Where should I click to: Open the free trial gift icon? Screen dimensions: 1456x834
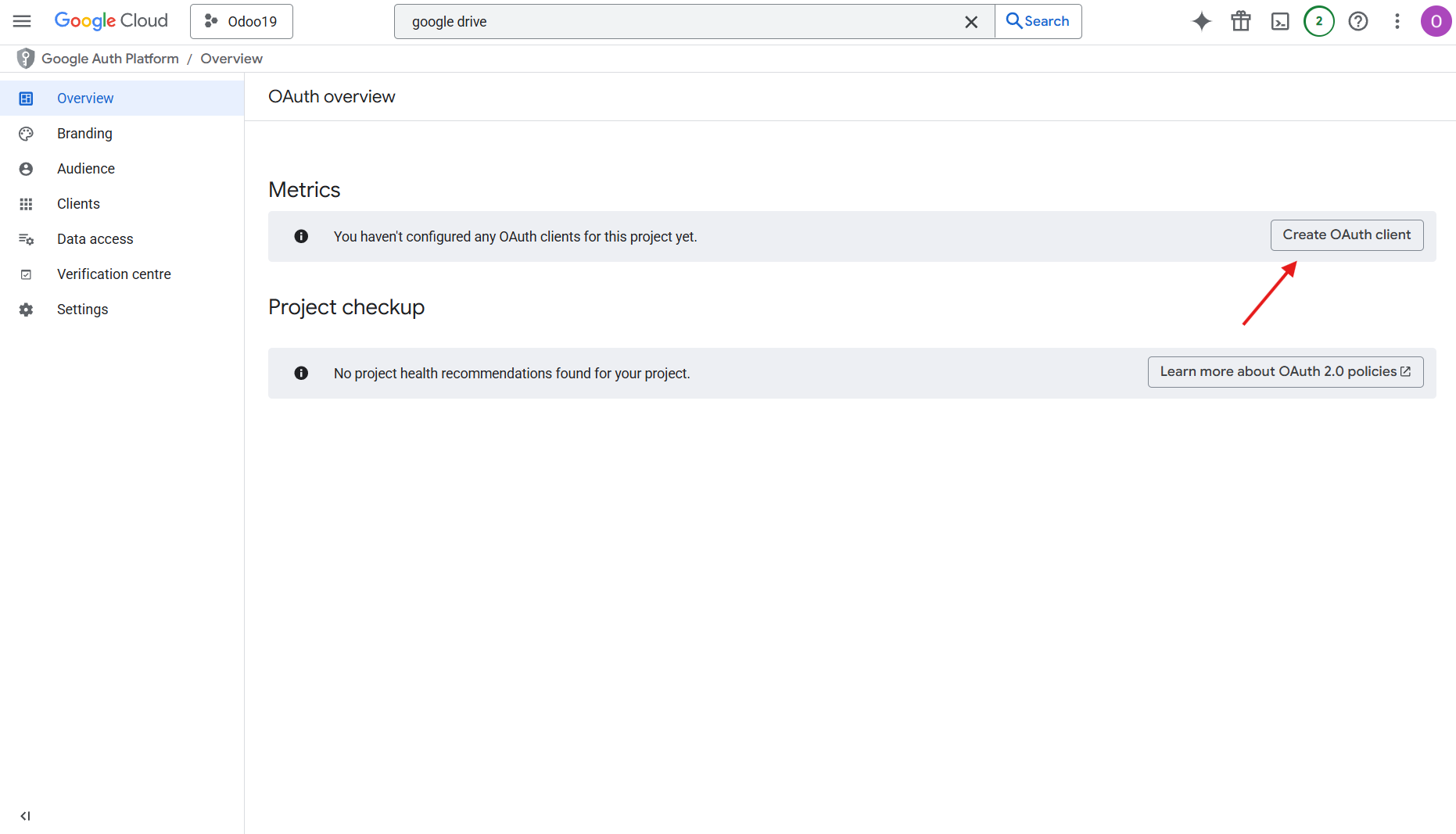(x=1241, y=21)
